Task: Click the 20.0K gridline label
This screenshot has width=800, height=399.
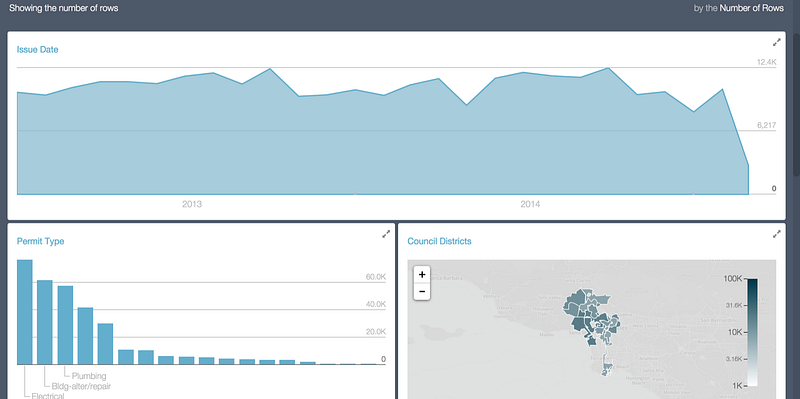Action: [x=376, y=332]
